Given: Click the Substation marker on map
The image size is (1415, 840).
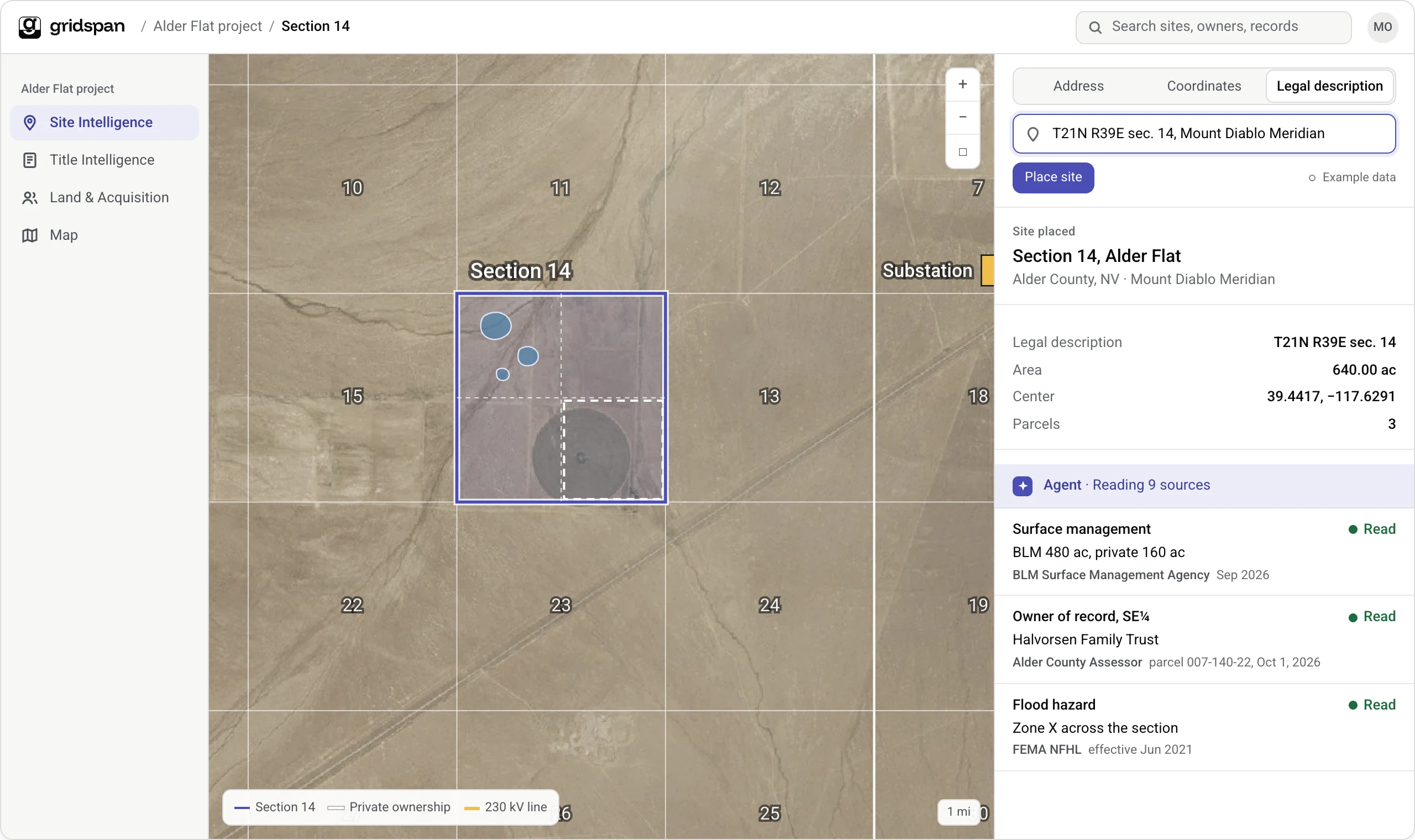Looking at the screenshot, I should coord(987,271).
